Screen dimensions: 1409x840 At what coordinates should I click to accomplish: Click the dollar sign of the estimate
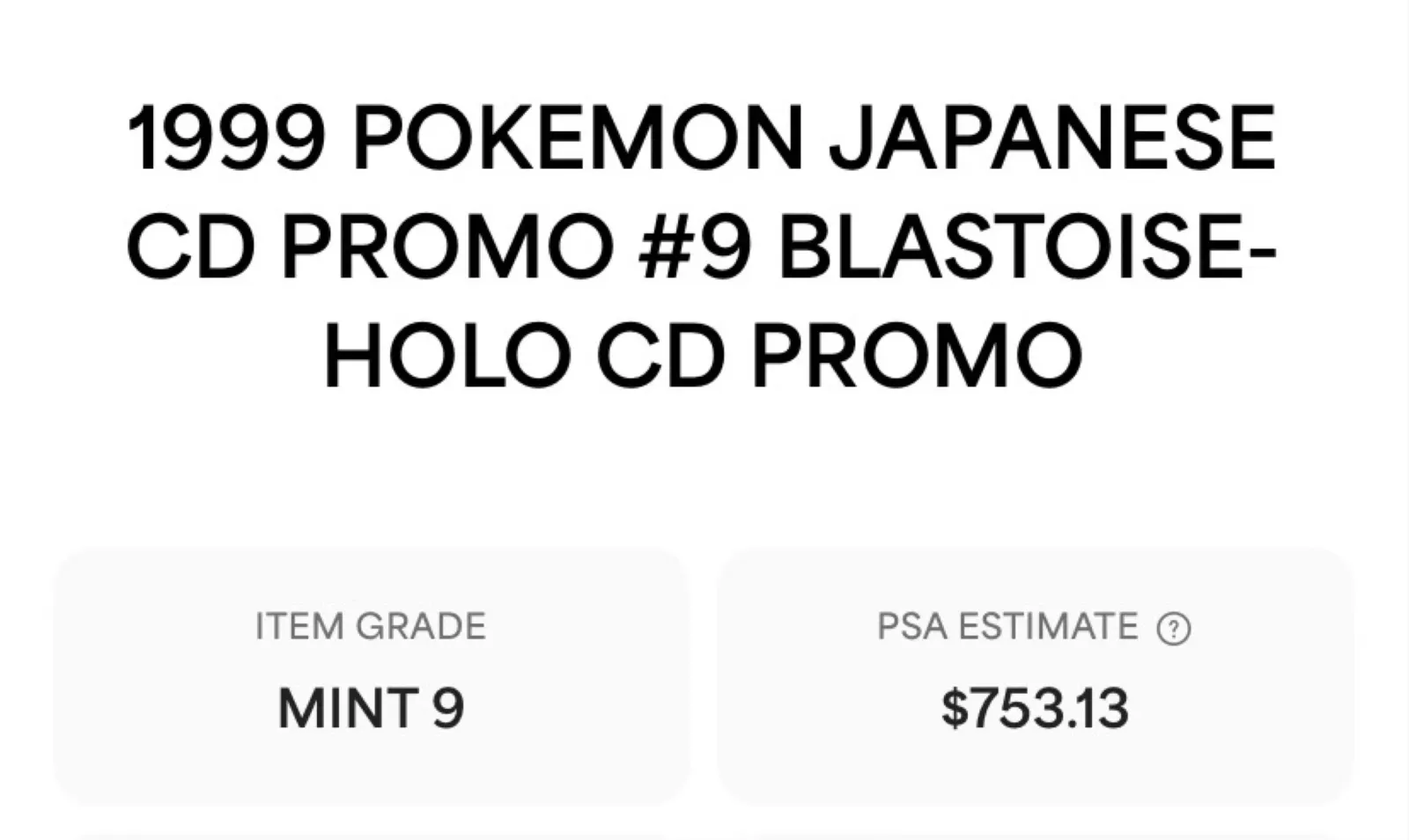pos(954,709)
